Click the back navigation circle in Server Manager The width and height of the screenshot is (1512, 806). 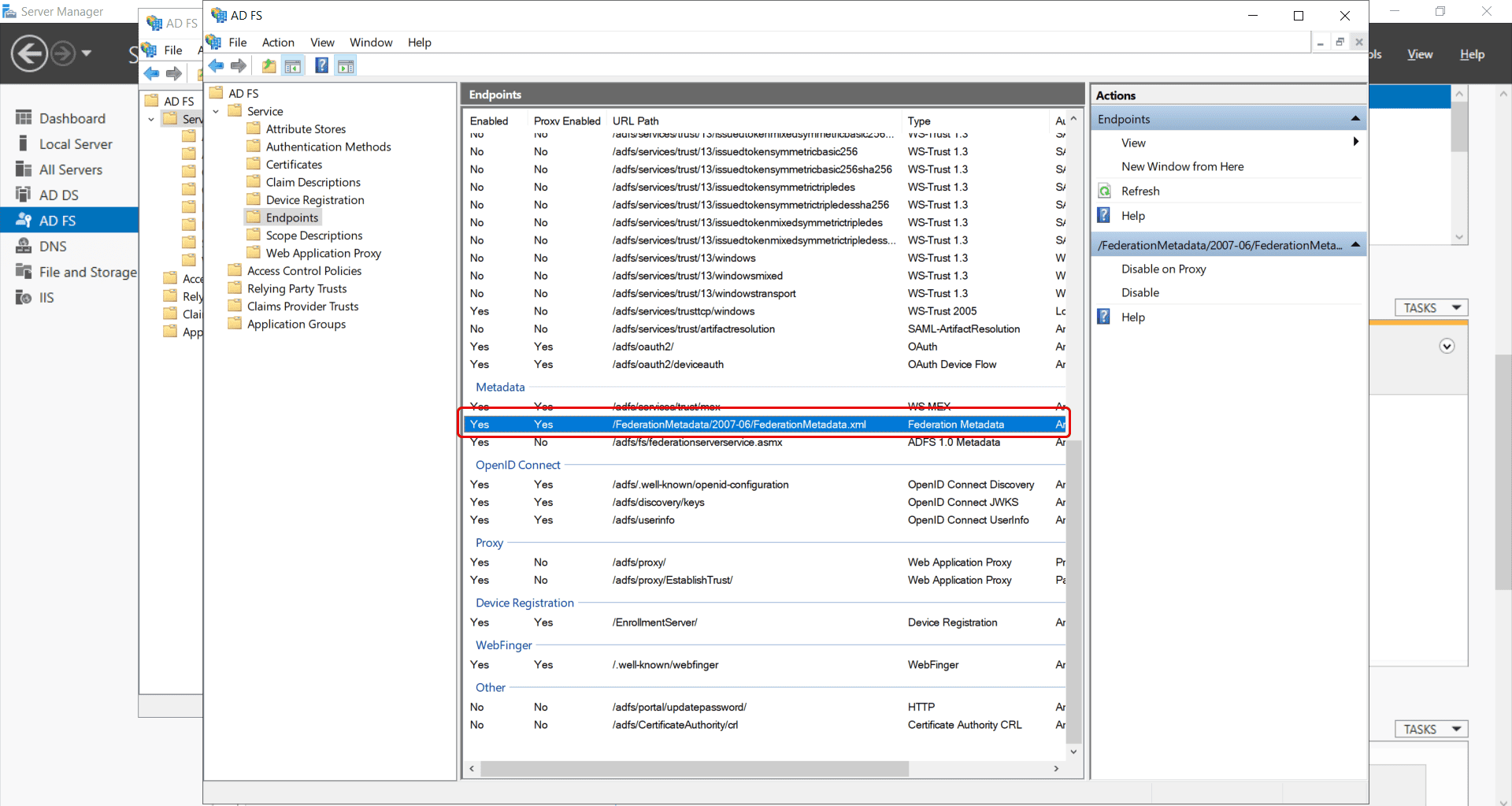click(29, 53)
